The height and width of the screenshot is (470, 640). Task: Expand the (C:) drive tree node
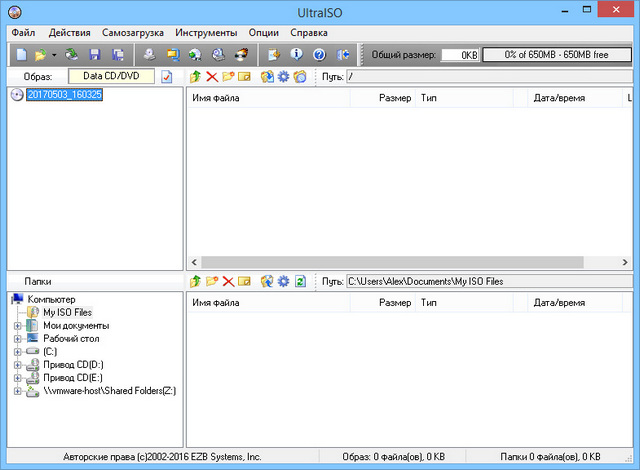(17, 352)
